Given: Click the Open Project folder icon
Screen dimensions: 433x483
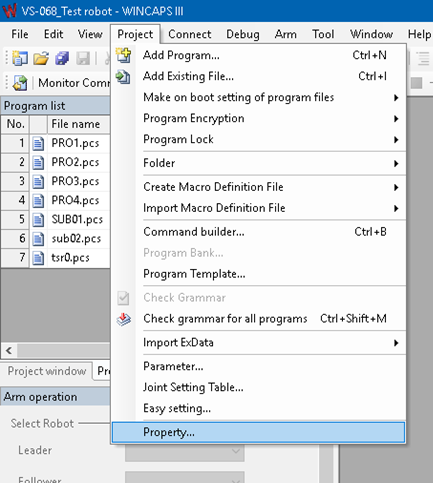Looking at the screenshot, I should click(41, 58).
